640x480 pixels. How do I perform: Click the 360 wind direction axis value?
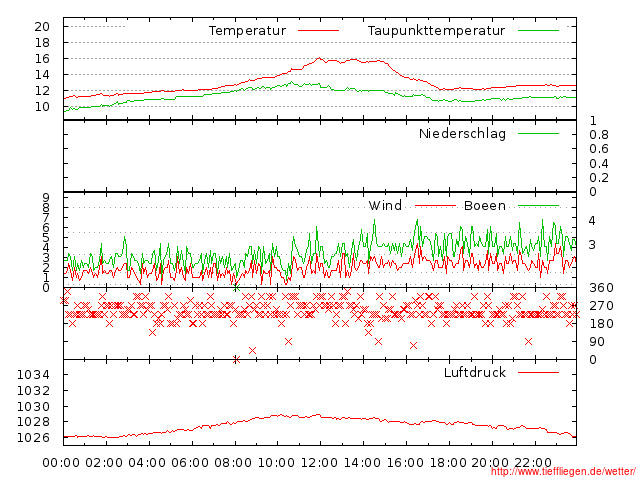pyautogui.click(x=601, y=288)
